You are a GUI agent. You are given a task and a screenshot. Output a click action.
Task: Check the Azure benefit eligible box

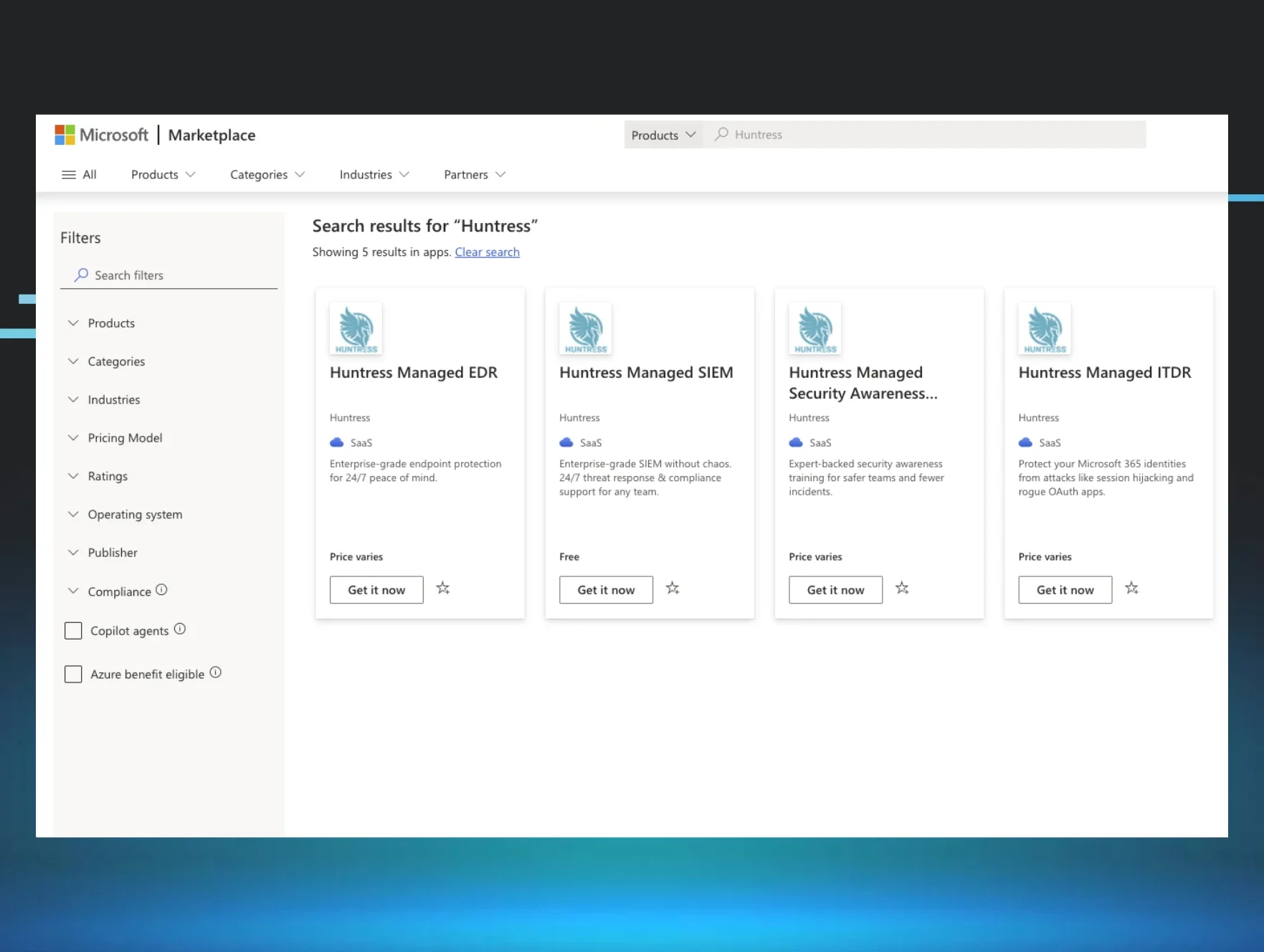point(73,675)
